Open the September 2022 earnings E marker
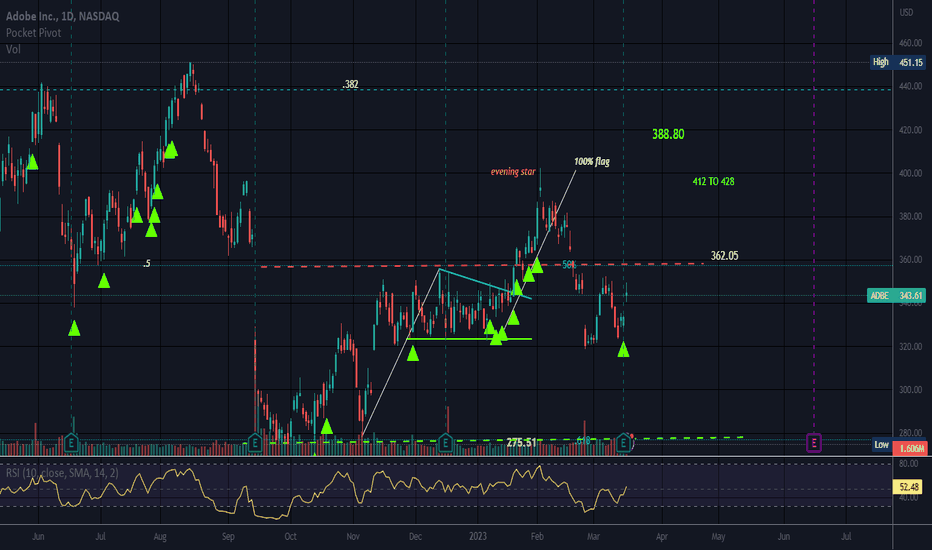The height and width of the screenshot is (550, 932). 255,443
